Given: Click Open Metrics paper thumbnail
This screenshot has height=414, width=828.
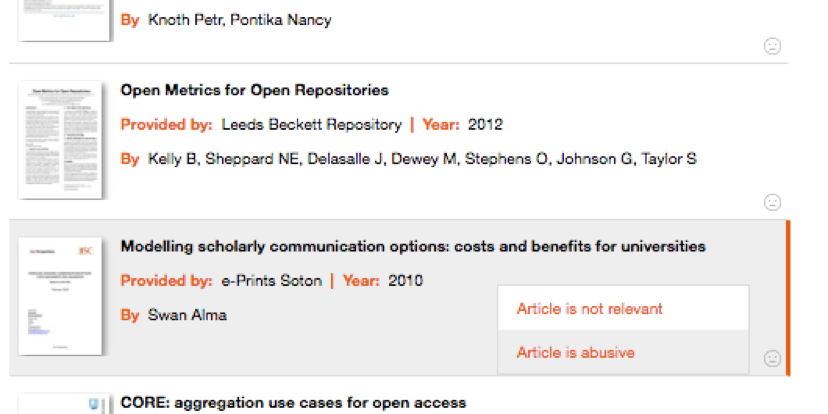Looking at the screenshot, I should coord(61,140).
